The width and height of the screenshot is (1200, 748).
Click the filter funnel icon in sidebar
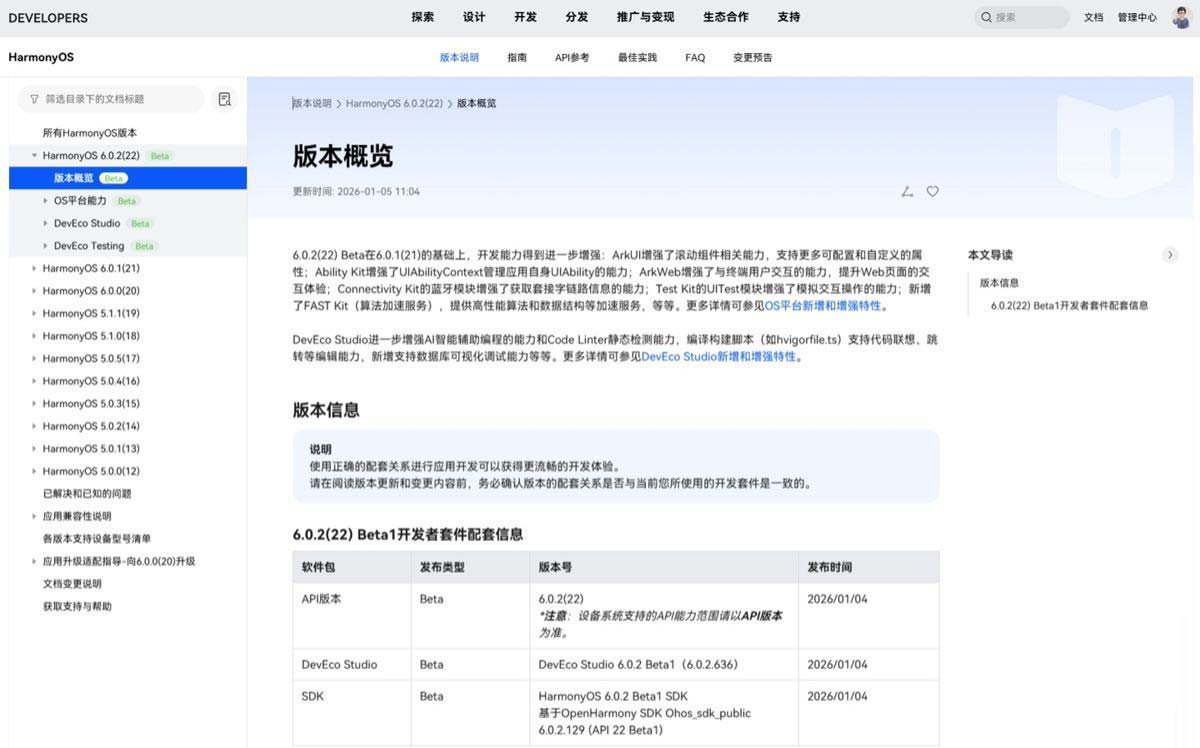pyautogui.click(x=35, y=99)
